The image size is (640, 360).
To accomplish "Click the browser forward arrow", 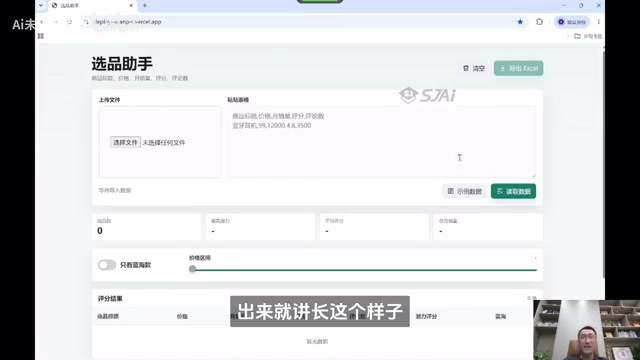I will [x=56, y=22].
